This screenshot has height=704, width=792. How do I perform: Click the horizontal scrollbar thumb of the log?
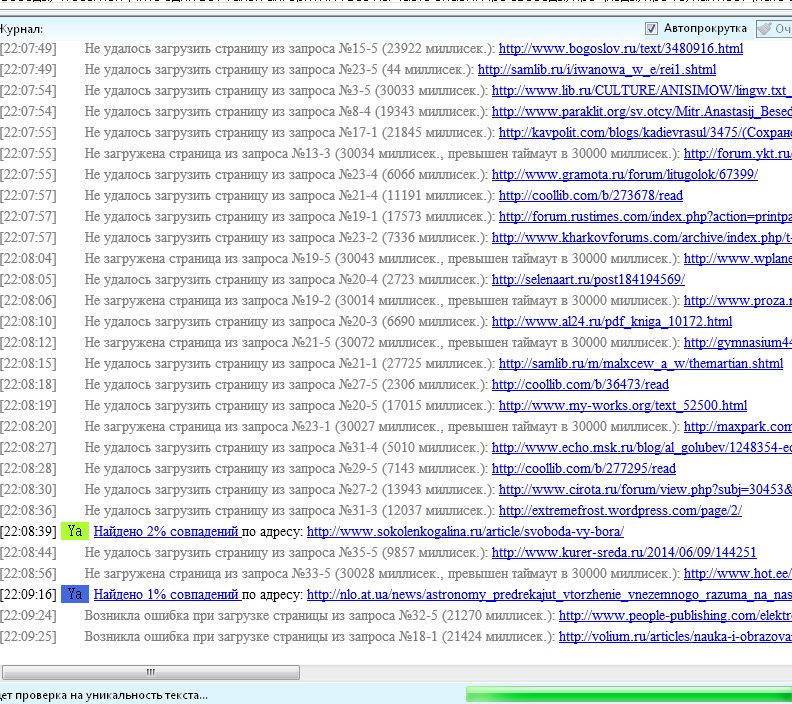[150, 672]
